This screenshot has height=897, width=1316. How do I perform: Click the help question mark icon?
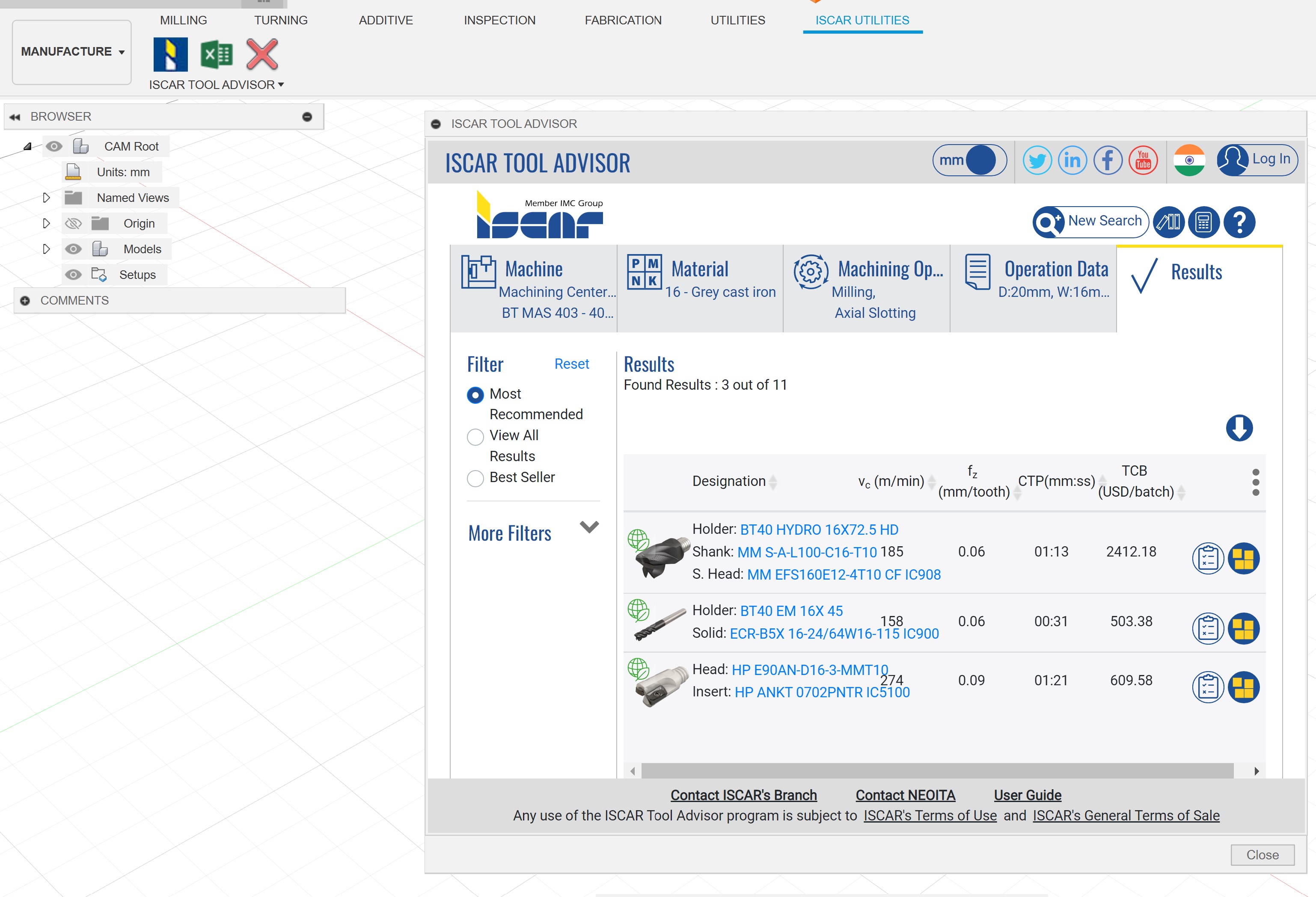tap(1239, 222)
